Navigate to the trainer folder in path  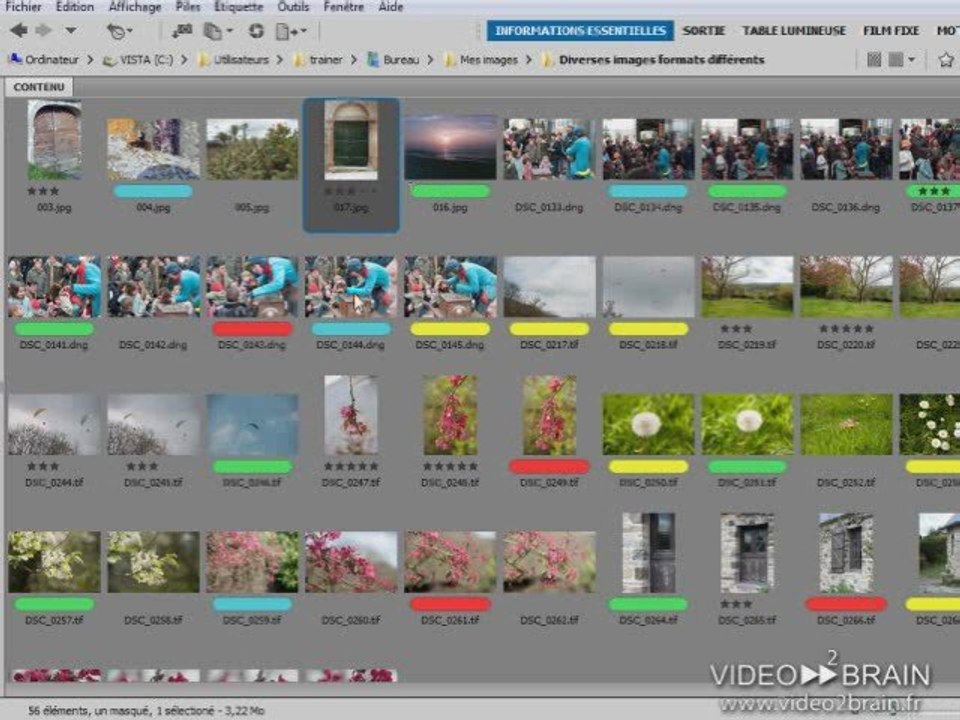pyautogui.click(x=326, y=60)
